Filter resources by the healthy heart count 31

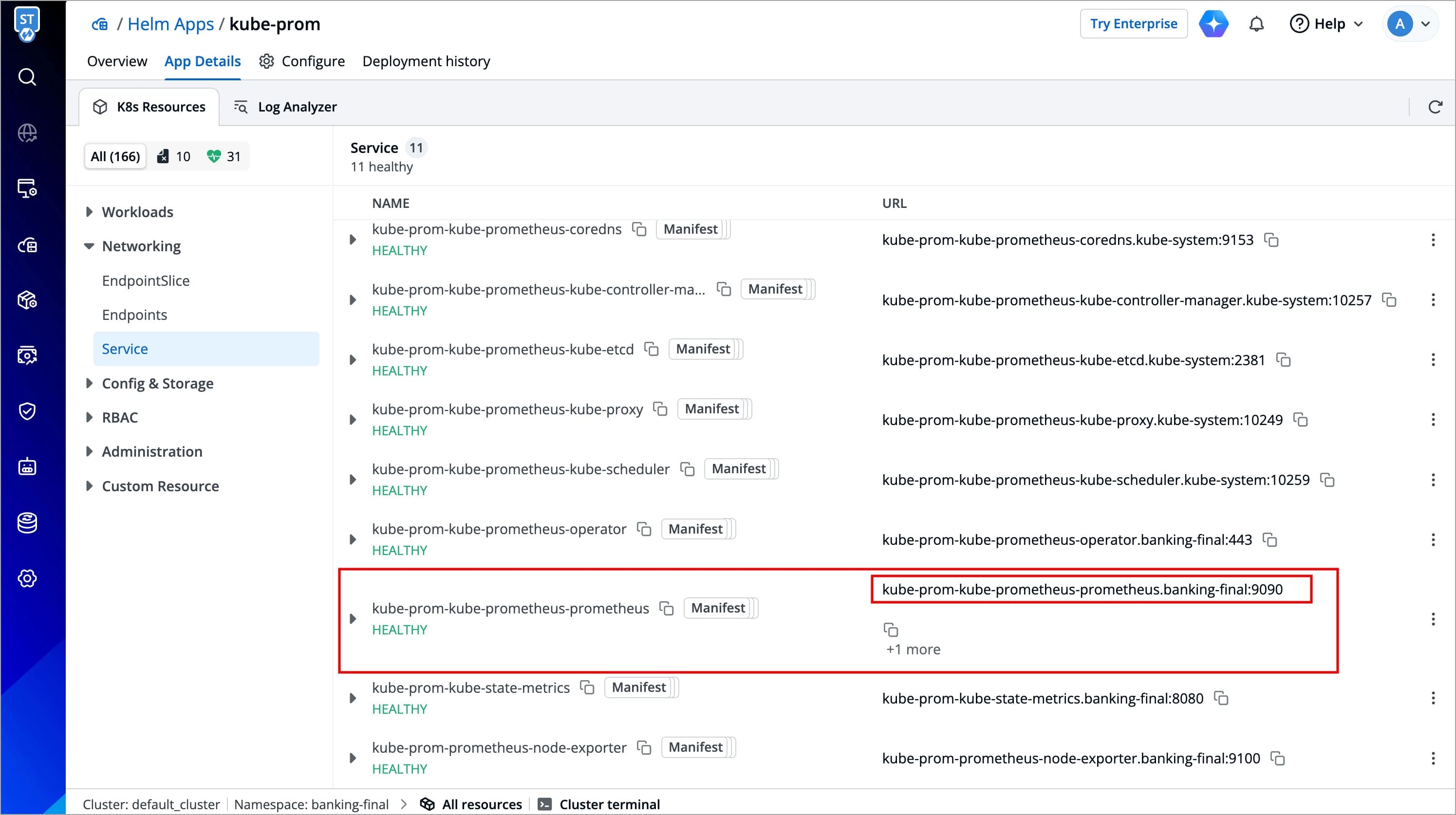click(224, 157)
